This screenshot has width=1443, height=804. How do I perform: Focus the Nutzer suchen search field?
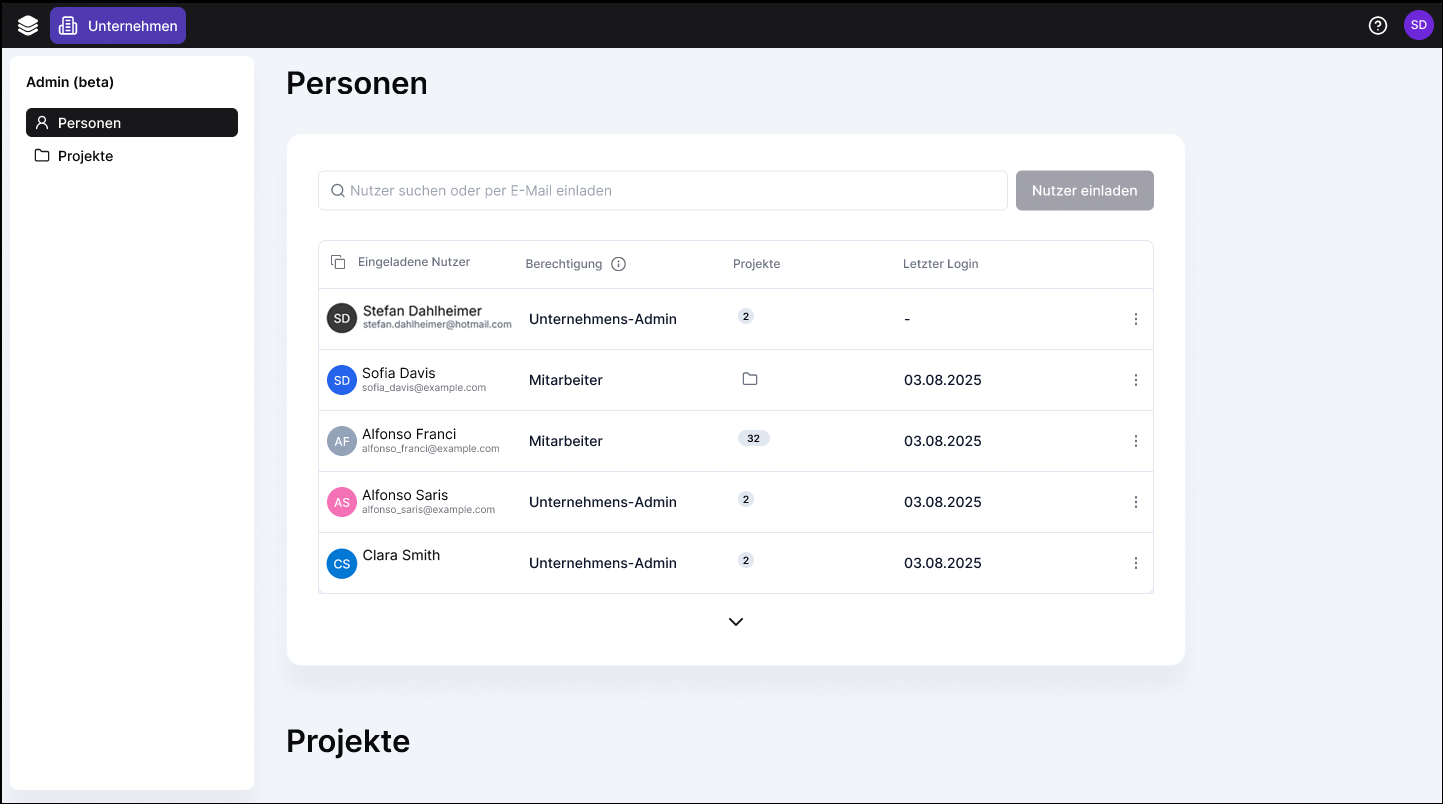click(x=662, y=190)
